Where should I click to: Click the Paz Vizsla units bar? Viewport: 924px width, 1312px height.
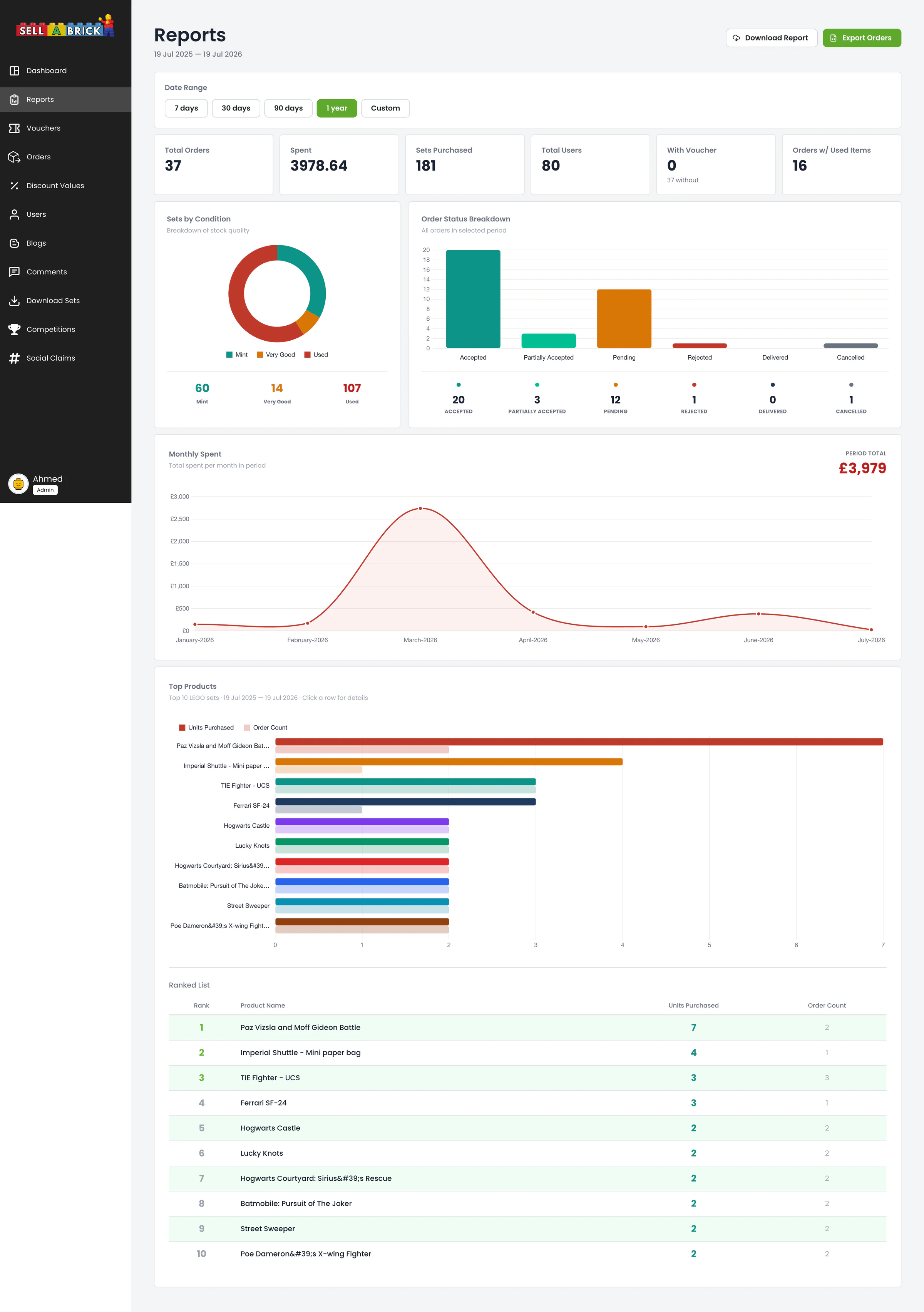click(579, 742)
